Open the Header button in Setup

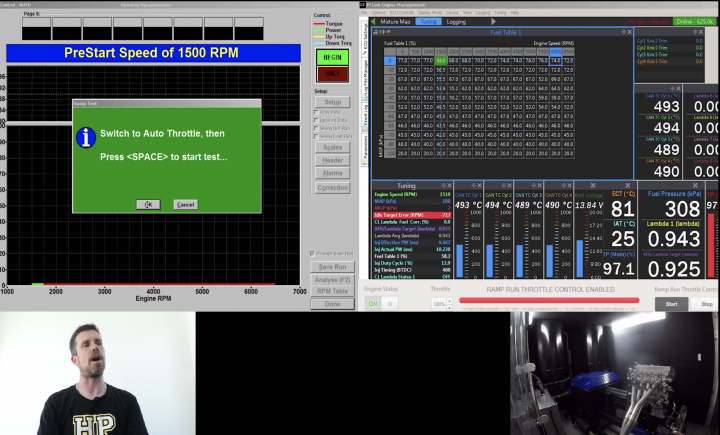click(x=332, y=160)
